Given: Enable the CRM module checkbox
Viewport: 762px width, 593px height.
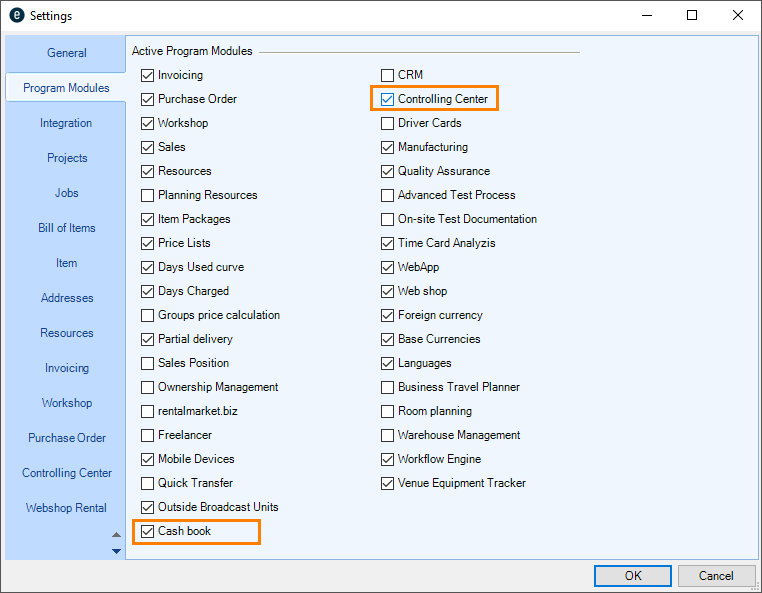Looking at the screenshot, I should coord(388,75).
